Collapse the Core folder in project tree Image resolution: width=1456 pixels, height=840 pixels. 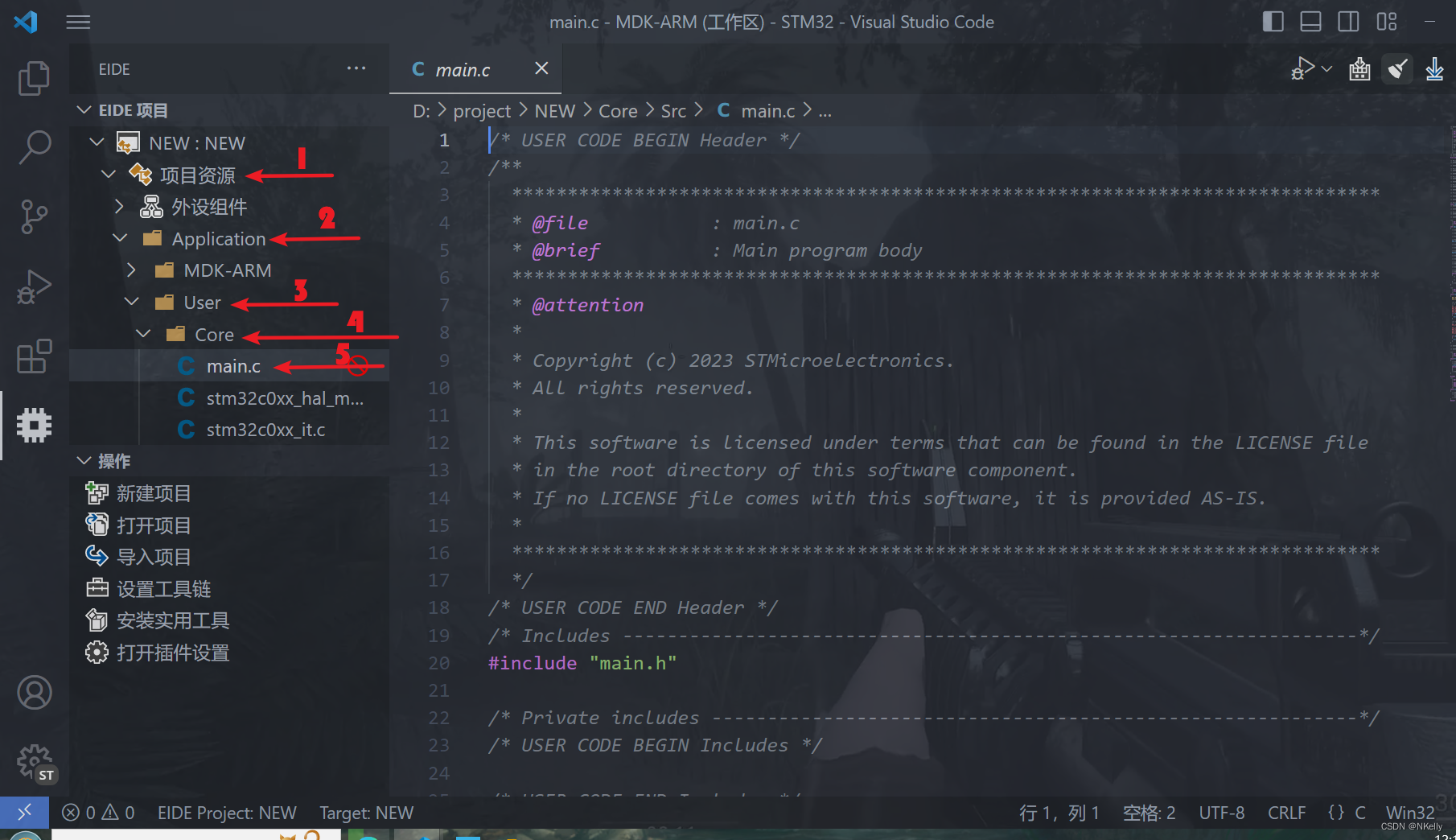[143, 333]
